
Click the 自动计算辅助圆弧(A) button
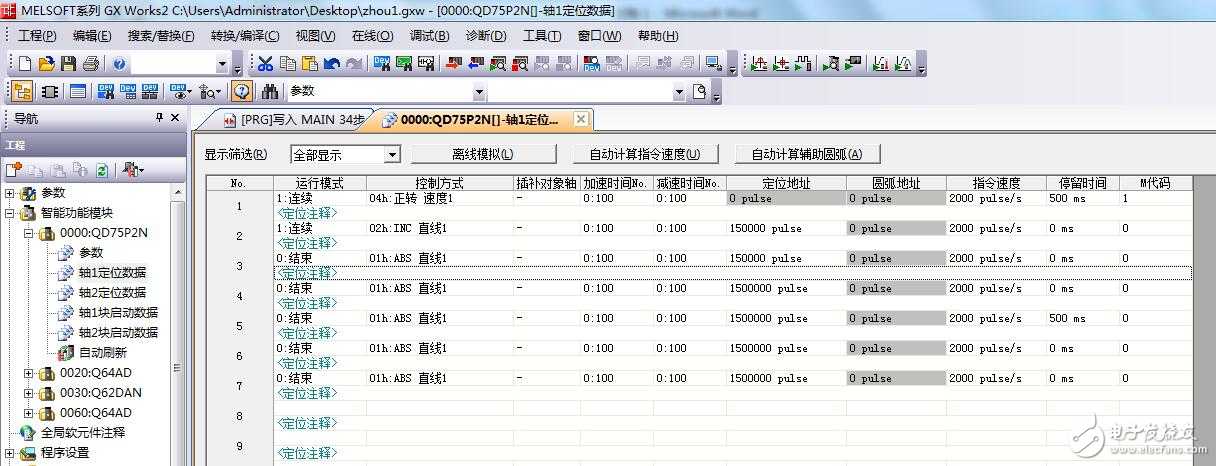(807, 154)
